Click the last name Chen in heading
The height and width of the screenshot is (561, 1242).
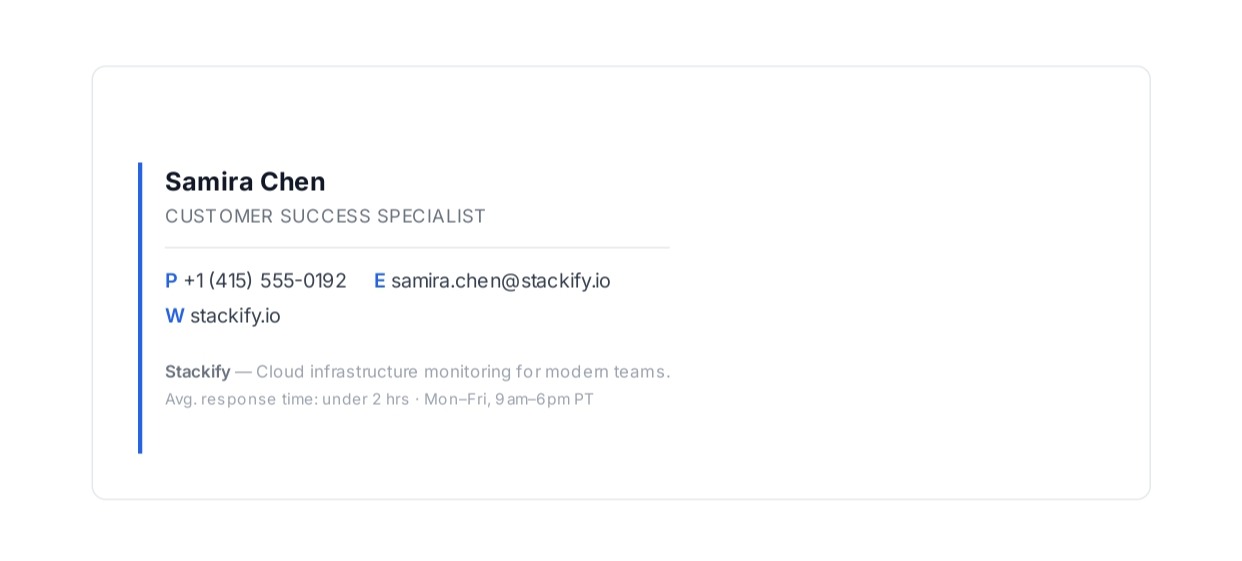293,181
